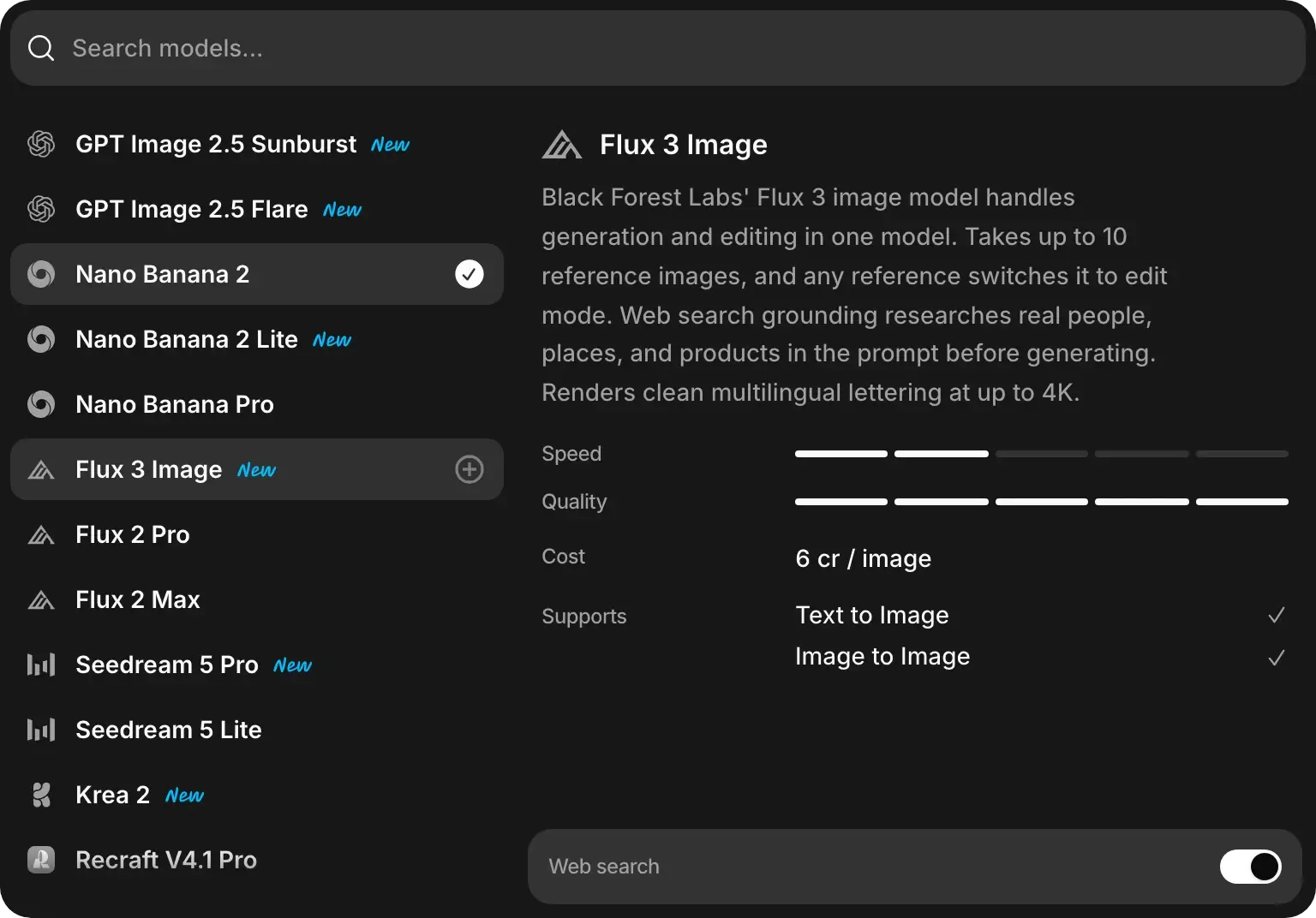Click the Recraft logo beside Recraft V4.1 Pro

pyautogui.click(x=41, y=860)
